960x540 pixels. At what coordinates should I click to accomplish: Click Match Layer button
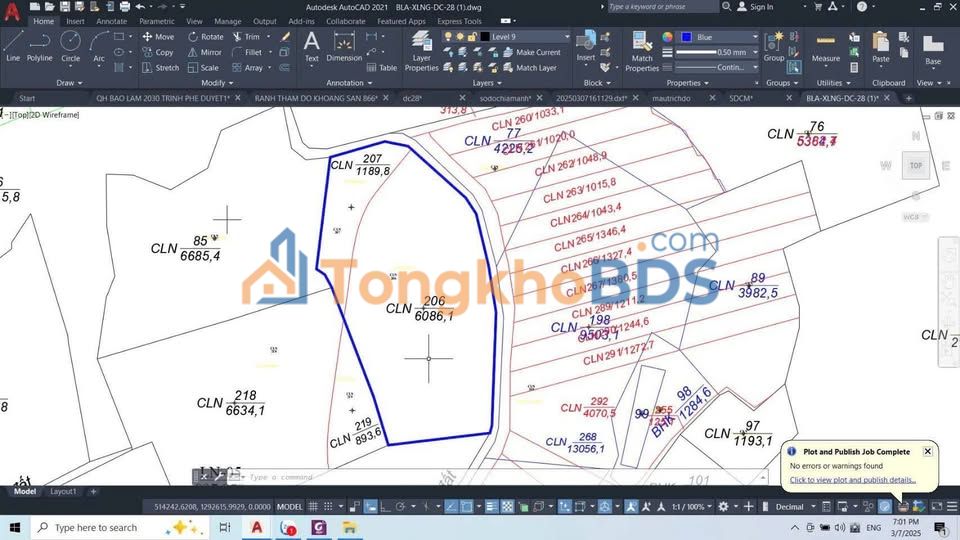pos(530,68)
